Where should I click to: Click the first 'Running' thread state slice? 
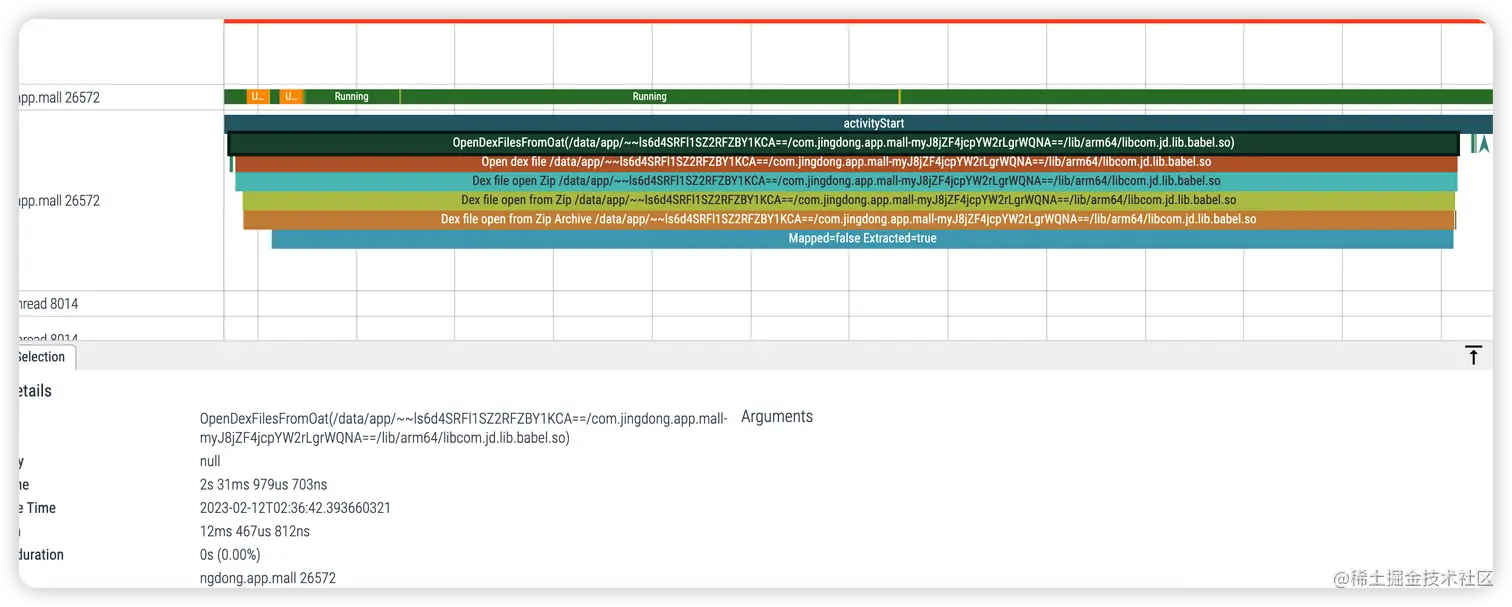[x=352, y=97]
